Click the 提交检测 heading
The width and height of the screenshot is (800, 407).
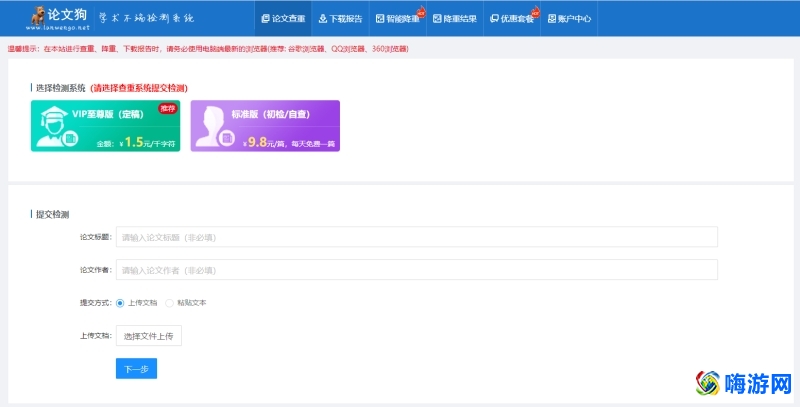(x=52, y=215)
